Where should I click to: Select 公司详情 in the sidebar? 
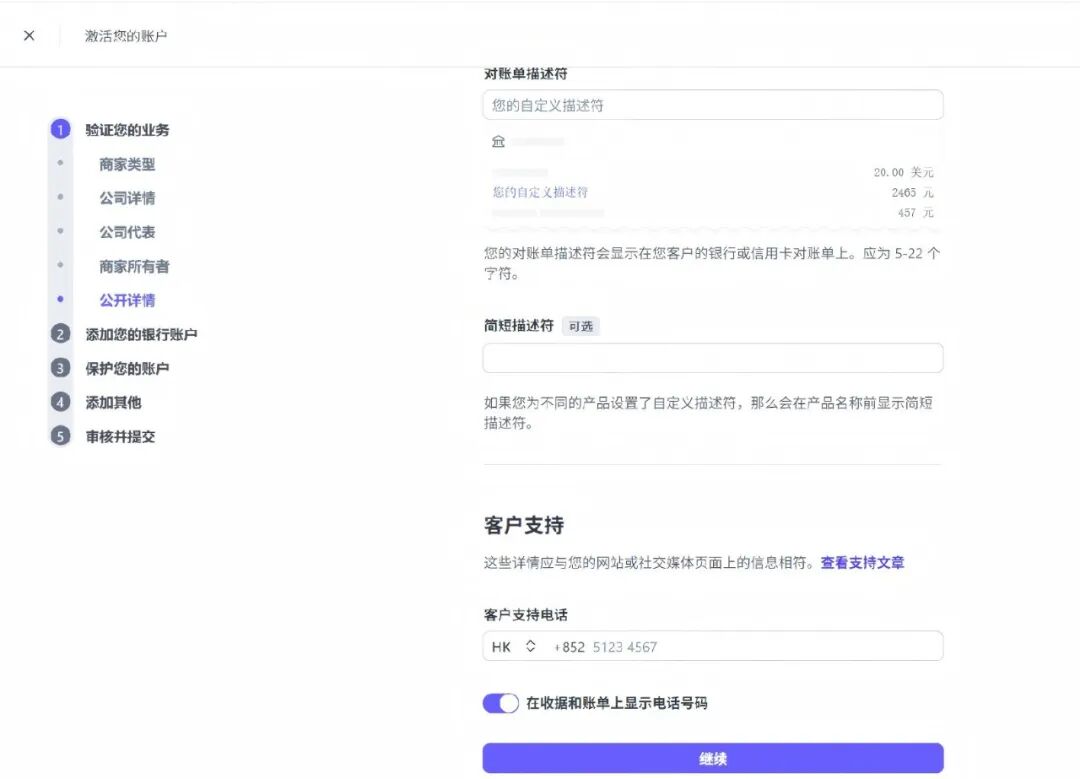click(x=127, y=198)
